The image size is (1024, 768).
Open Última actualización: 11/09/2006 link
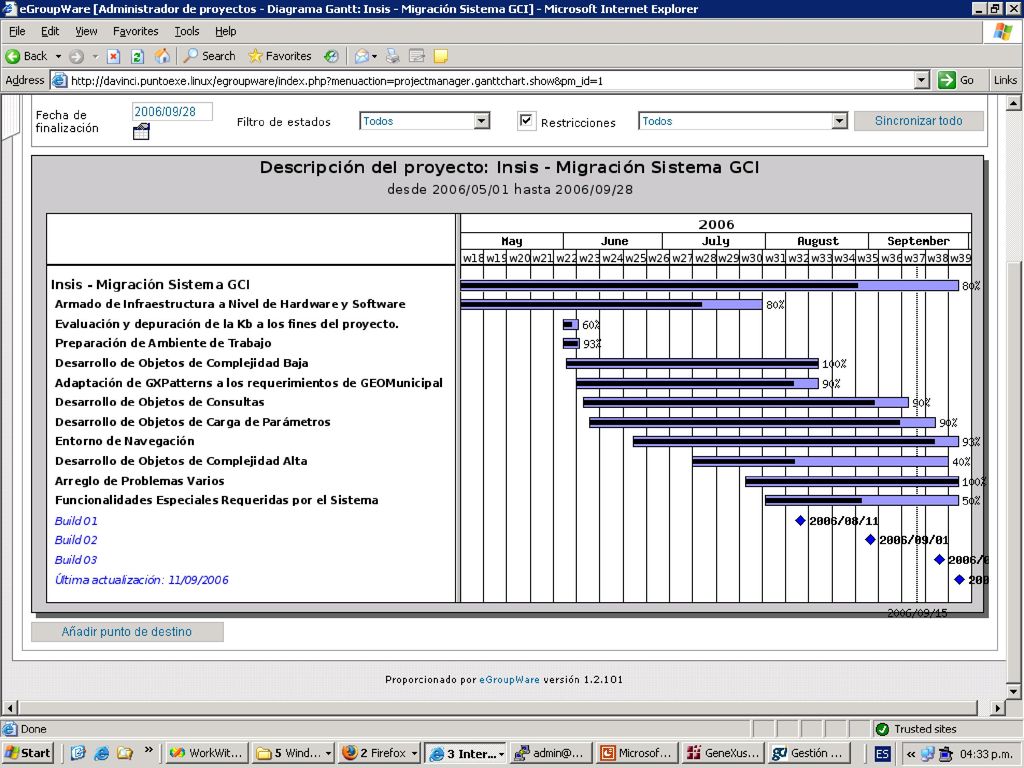point(142,579)
